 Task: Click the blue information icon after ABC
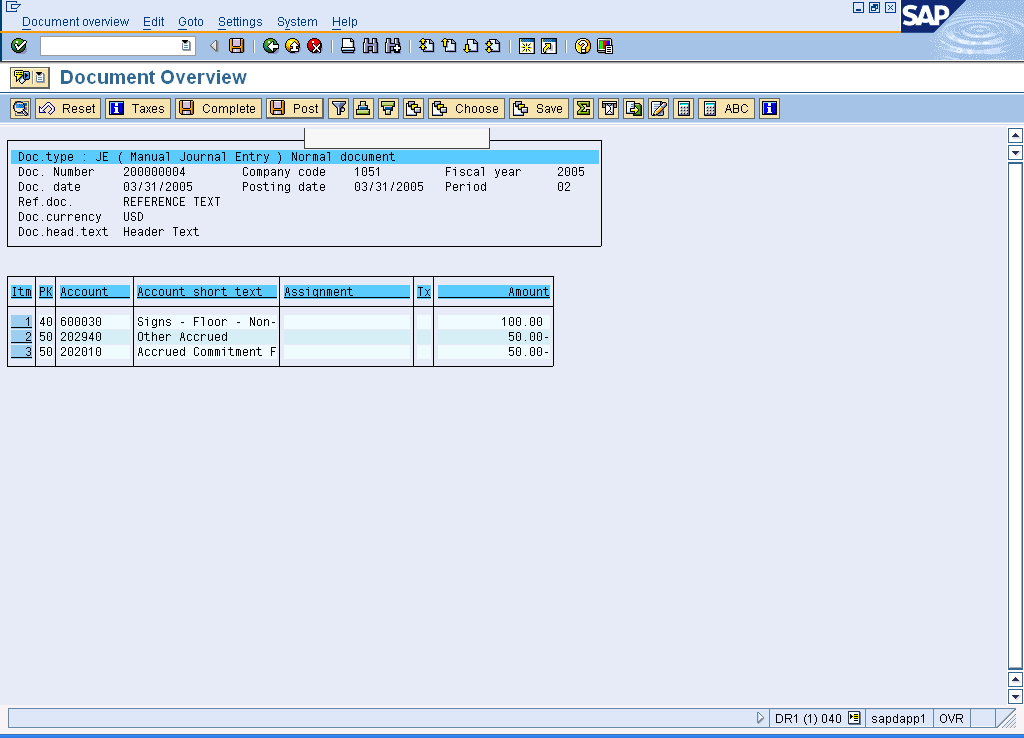(x=769, y=108)
